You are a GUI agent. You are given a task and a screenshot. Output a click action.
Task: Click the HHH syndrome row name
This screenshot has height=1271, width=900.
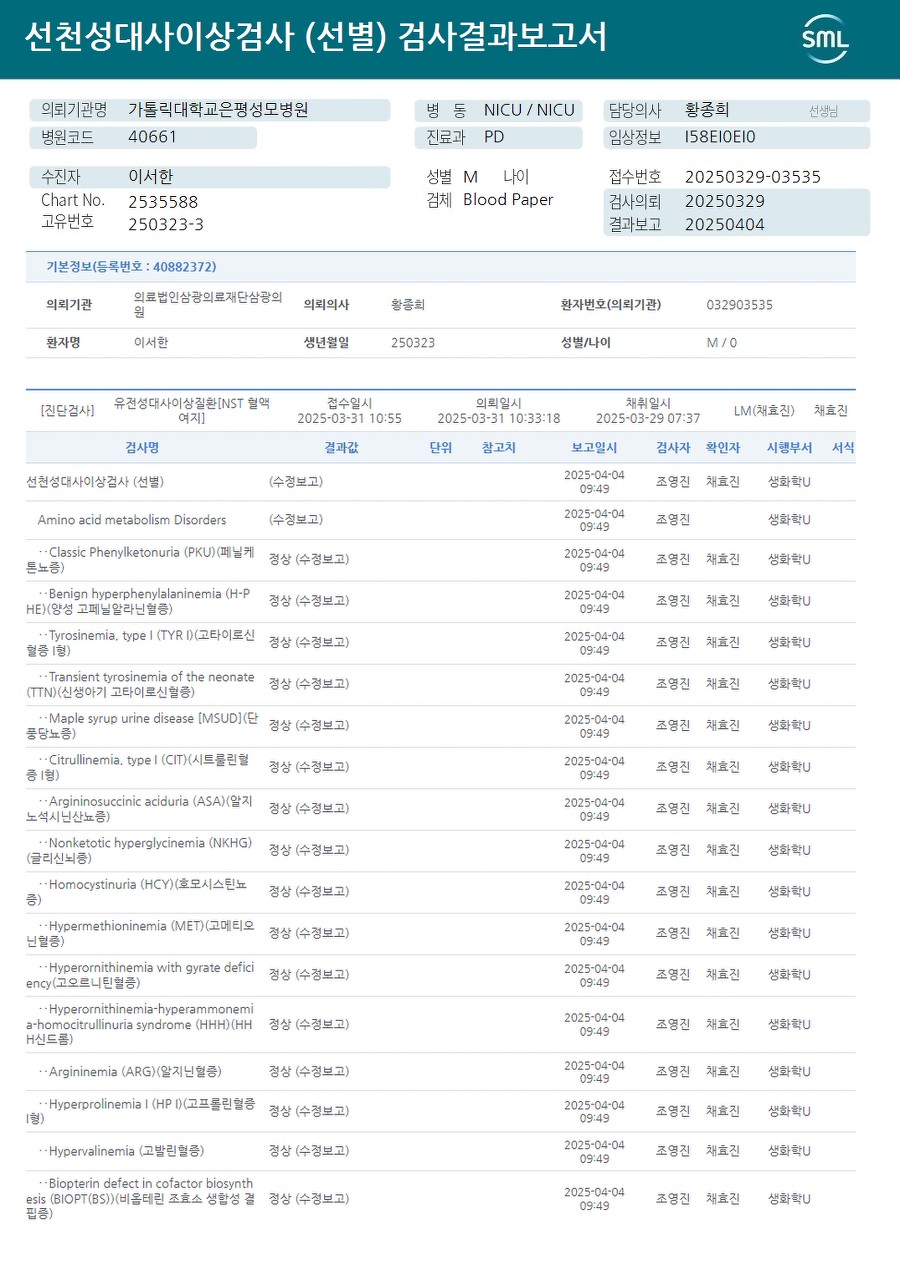point(140,1025)
